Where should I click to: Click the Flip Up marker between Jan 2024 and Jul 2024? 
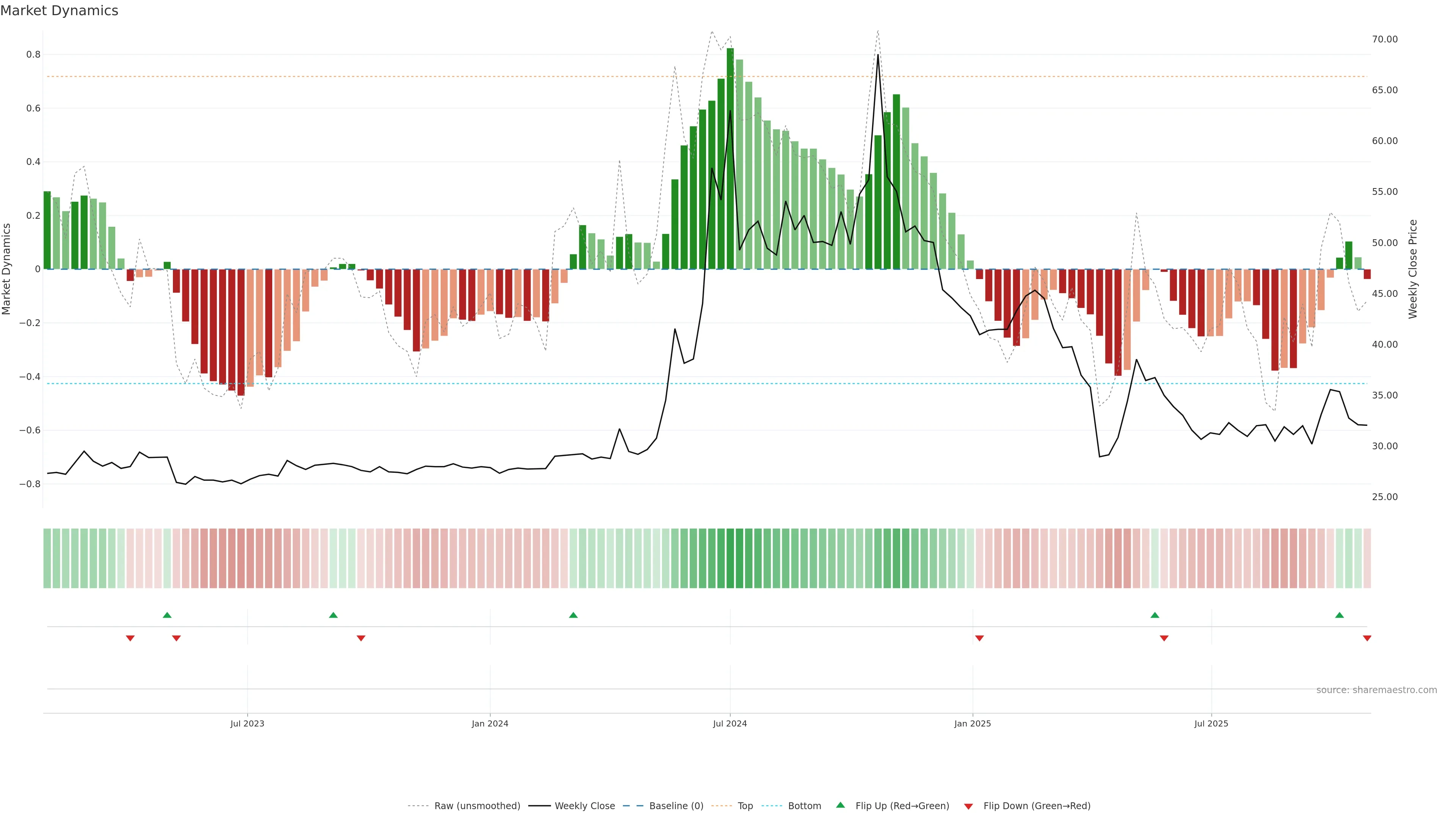click(573, 615)
